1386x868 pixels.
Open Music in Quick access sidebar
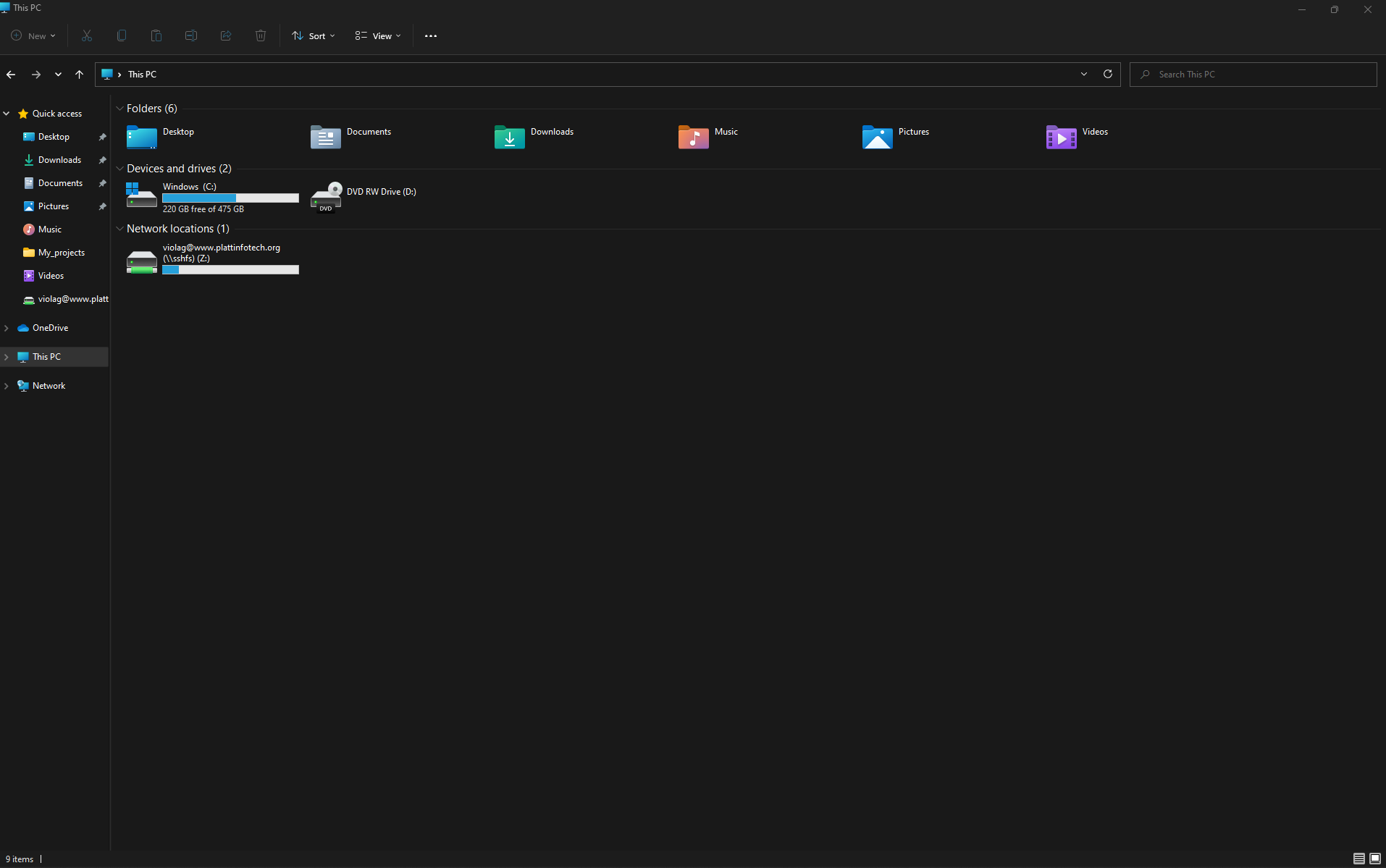point(49,229)
